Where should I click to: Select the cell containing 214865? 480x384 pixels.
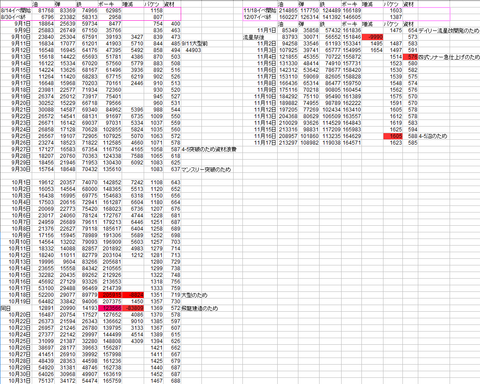click(288, 11)
